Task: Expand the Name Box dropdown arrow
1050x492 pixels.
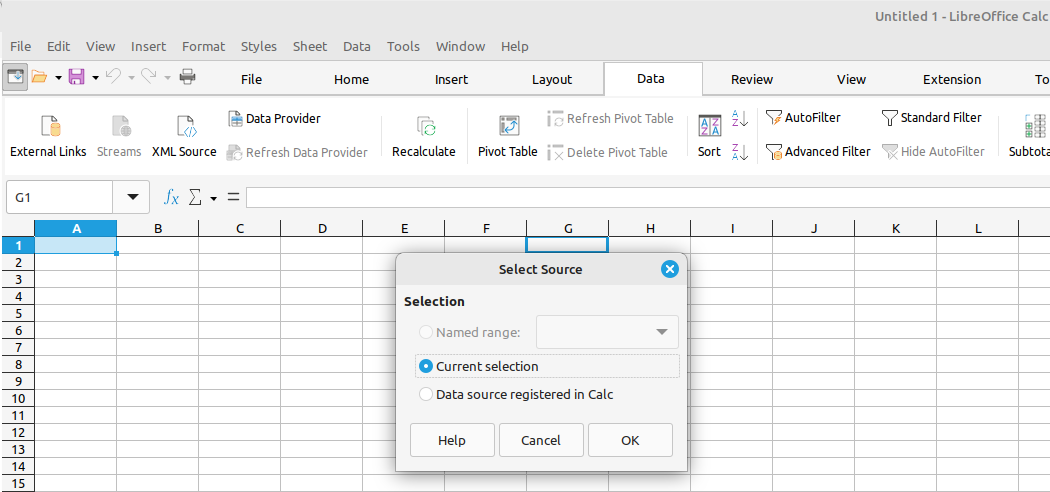Action: point(131,198)
